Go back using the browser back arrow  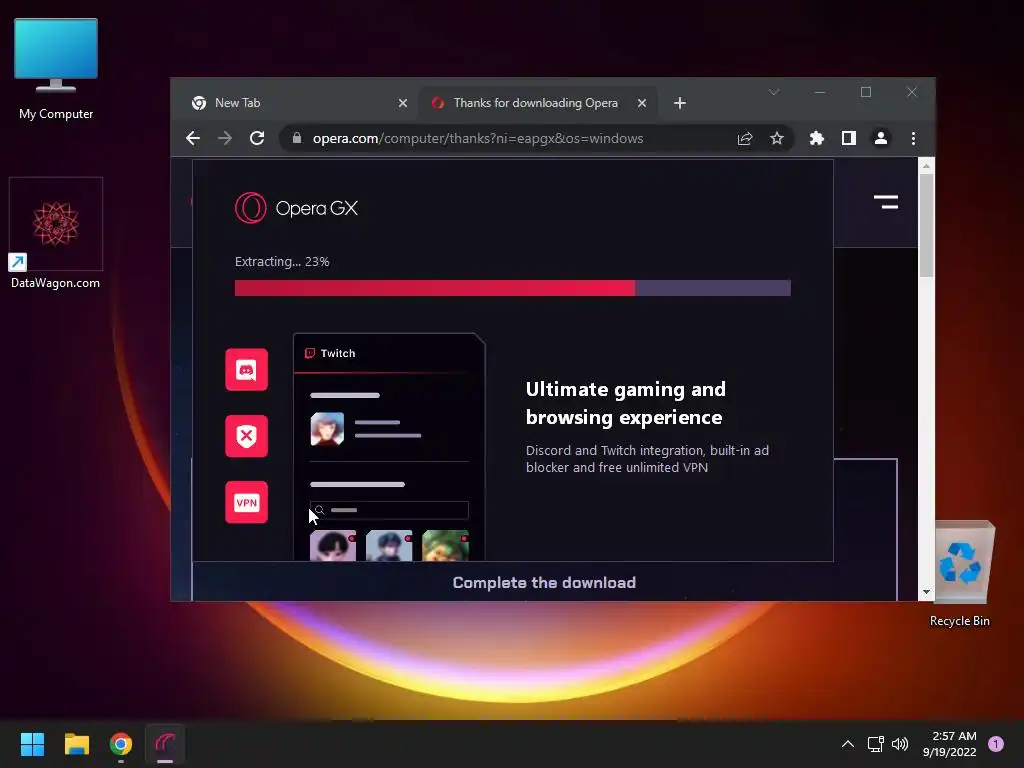pos(193,138)
